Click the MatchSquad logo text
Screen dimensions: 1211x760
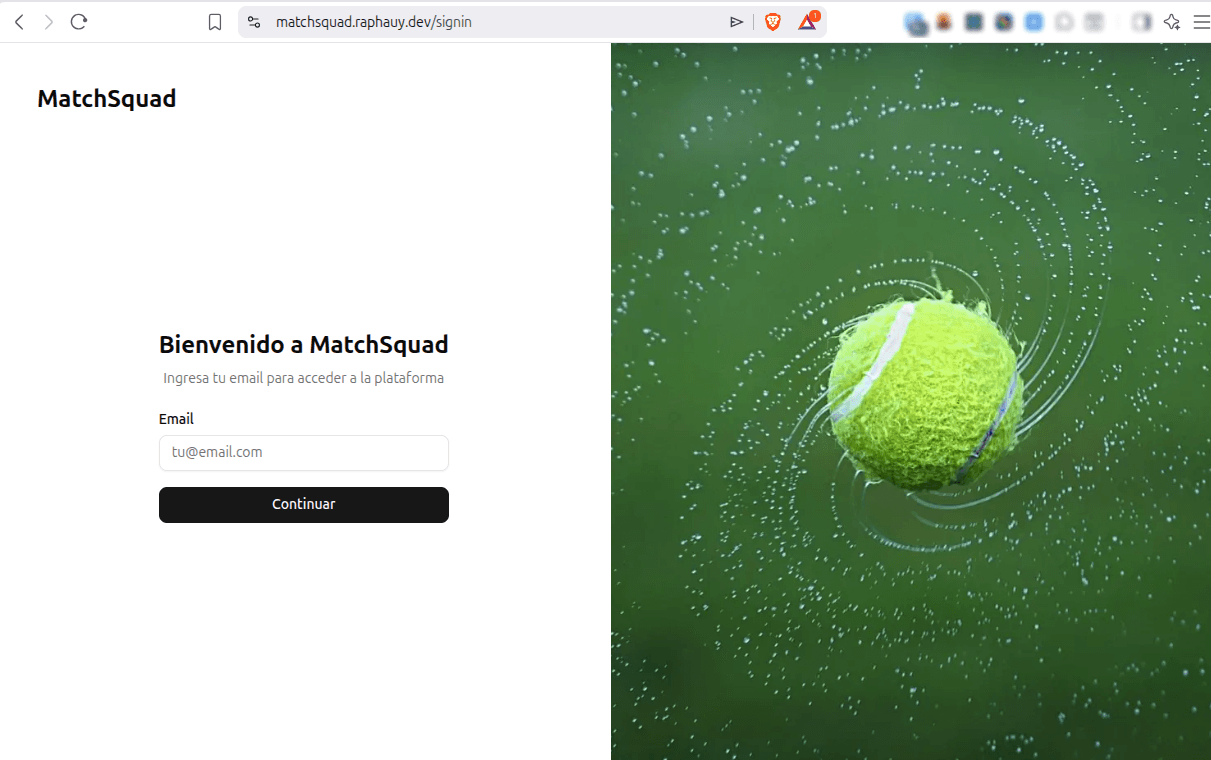click(107, 99)
